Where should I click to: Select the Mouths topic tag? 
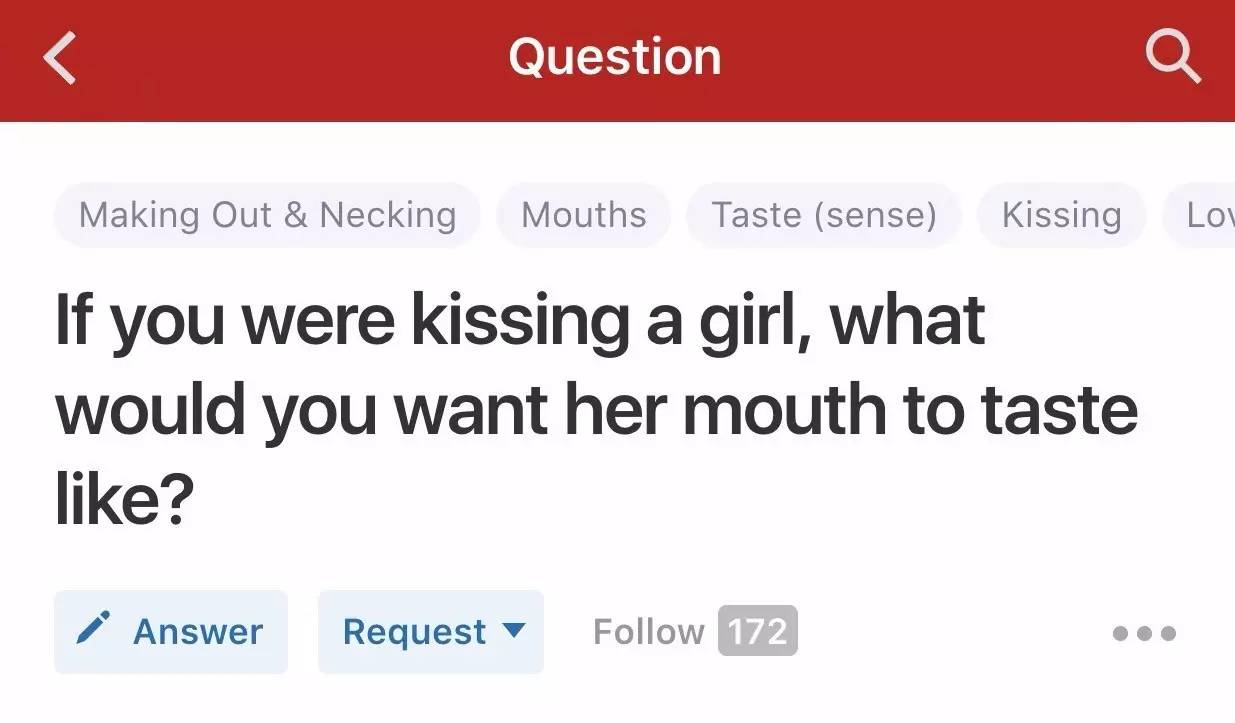[x=584, y=215]
